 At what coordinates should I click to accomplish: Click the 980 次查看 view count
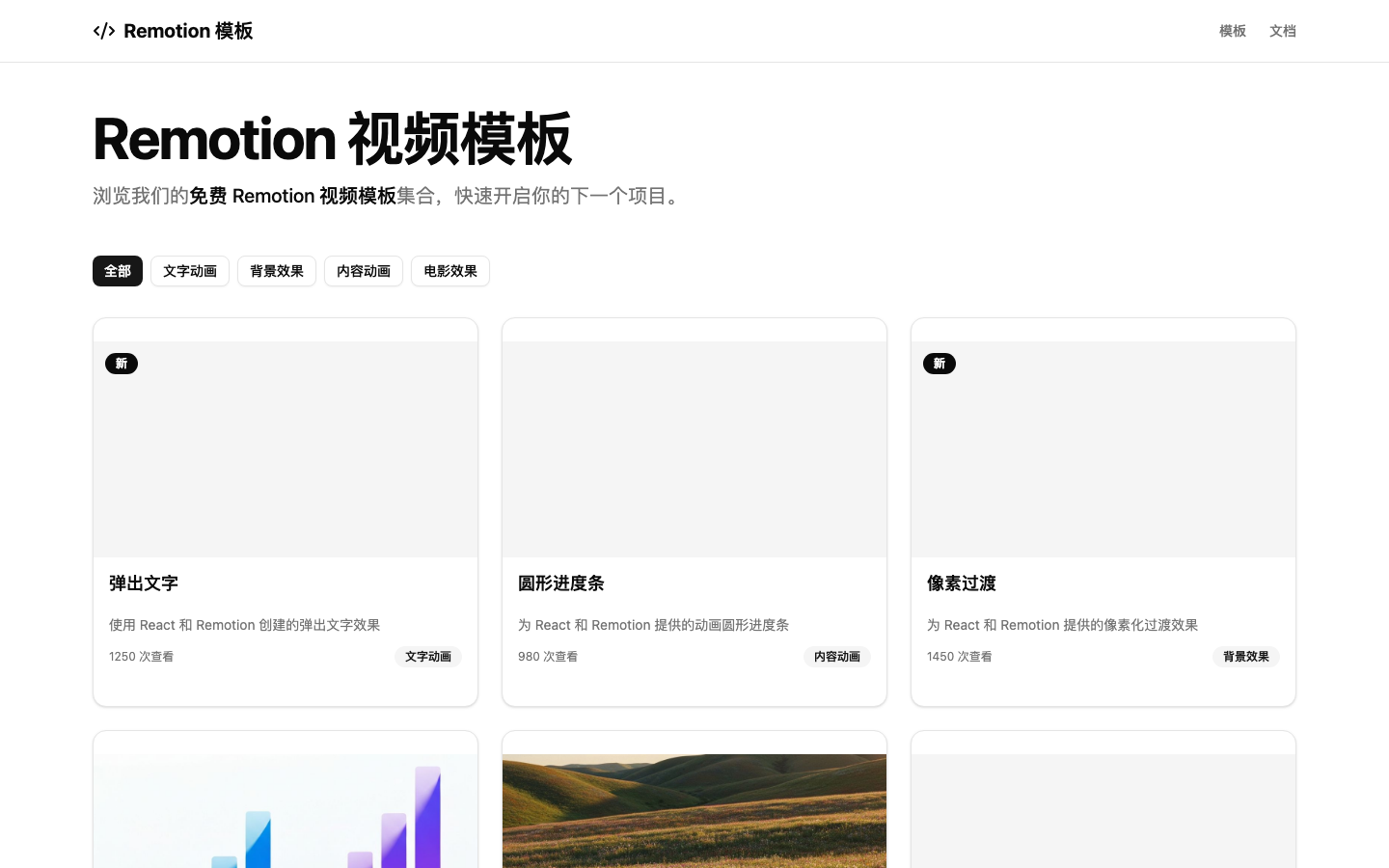548,657
